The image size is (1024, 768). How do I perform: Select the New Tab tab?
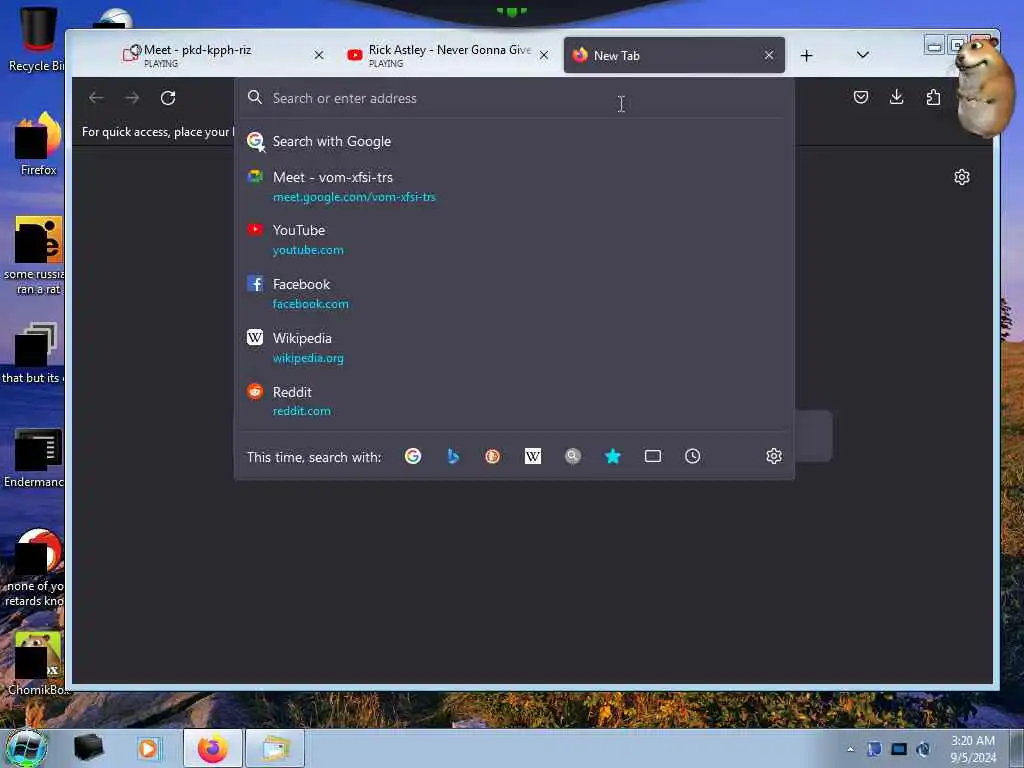pos(674,56)
